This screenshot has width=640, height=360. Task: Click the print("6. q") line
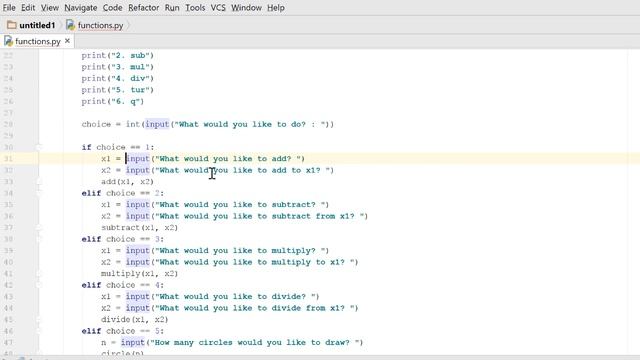point(113,101)
